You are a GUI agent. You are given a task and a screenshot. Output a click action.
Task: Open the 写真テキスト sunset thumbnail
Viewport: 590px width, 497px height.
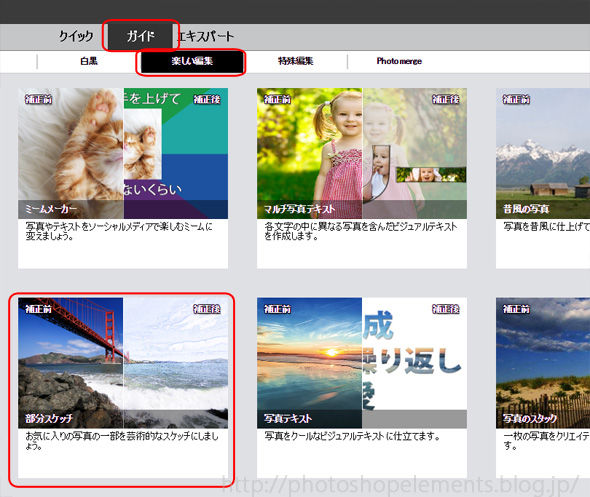[362, 363]
